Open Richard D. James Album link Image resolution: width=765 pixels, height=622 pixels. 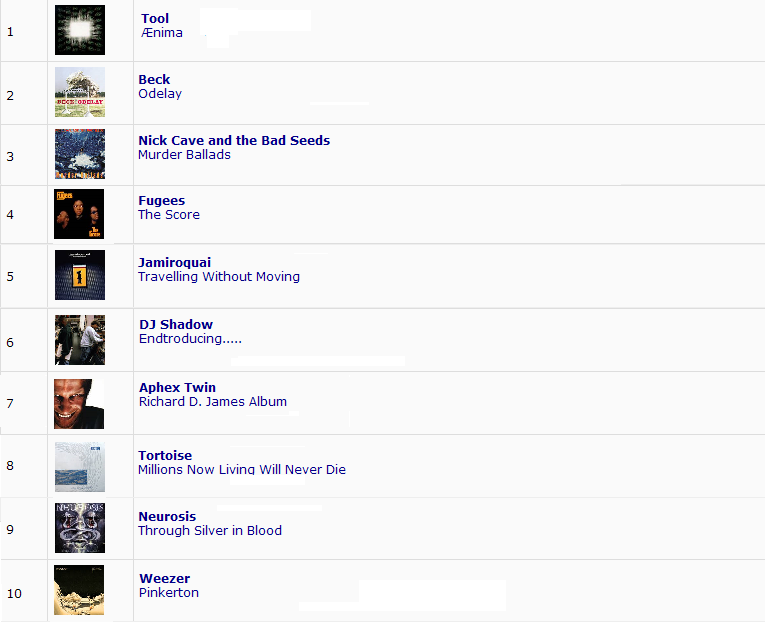coord(213,401)
